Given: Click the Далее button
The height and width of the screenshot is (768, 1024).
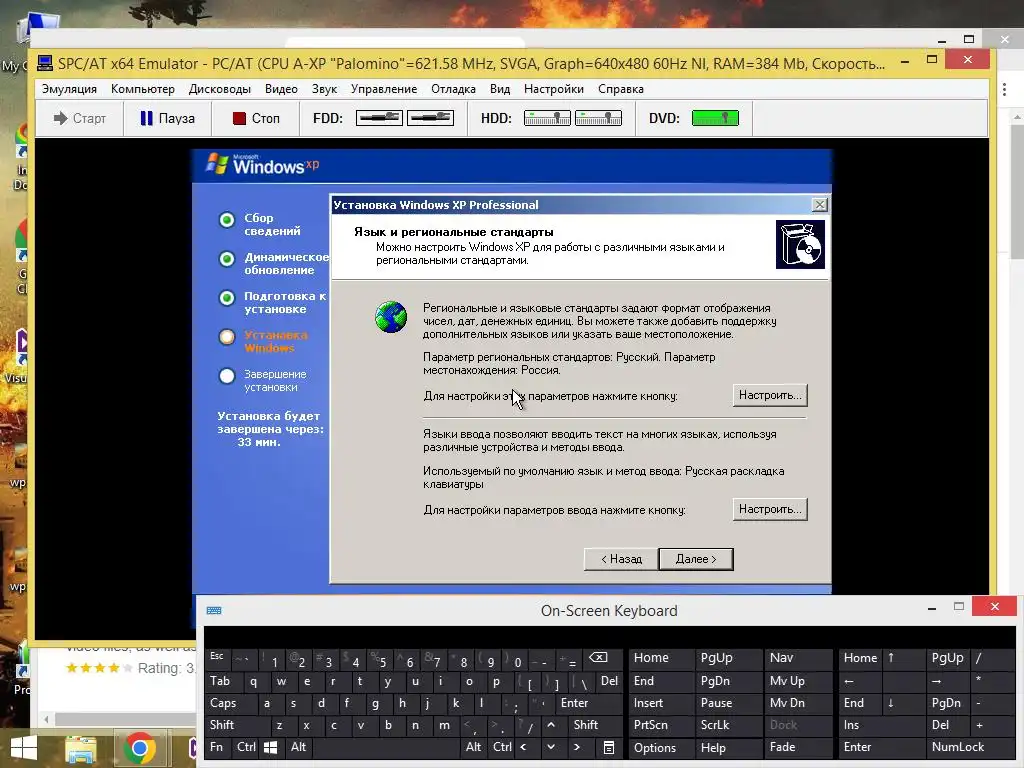Looking at the screenshot, I should (x=696, y=559).
